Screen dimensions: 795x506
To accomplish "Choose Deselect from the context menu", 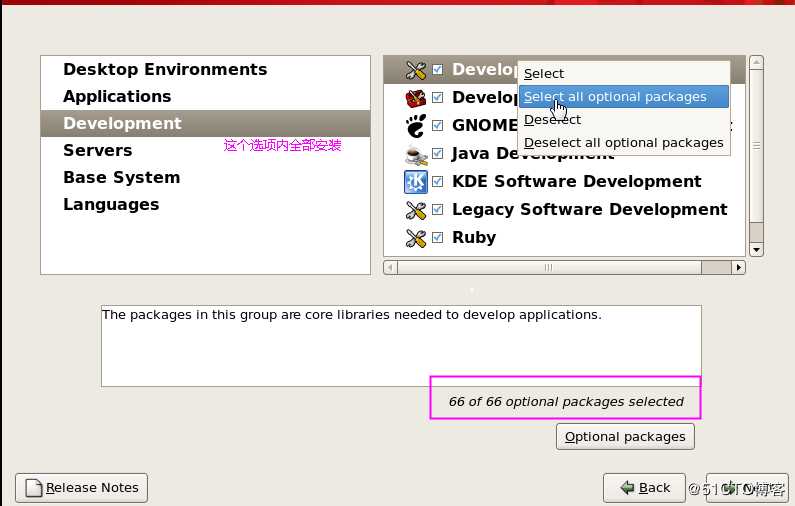I will coord(624,120).
